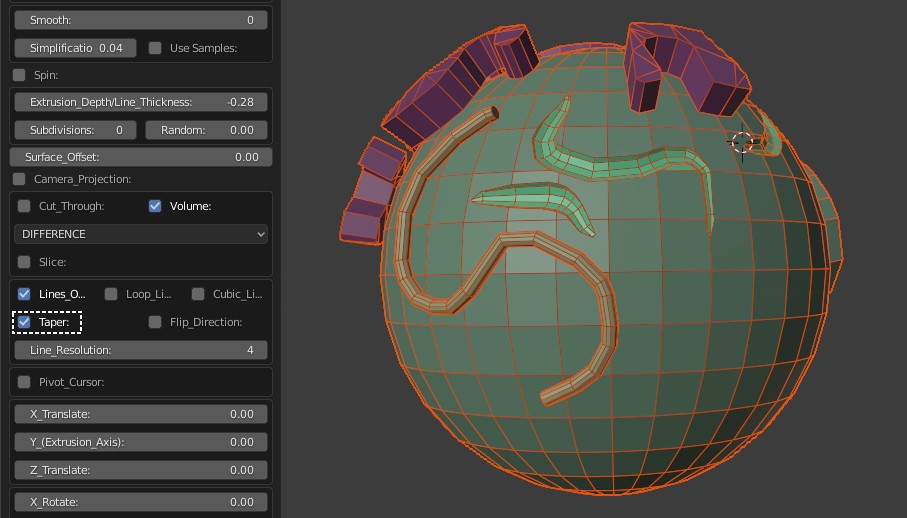Uncheck the Volume checkbox
The width and height of the screenshot is (907, 518).
(x=155, y=206)
